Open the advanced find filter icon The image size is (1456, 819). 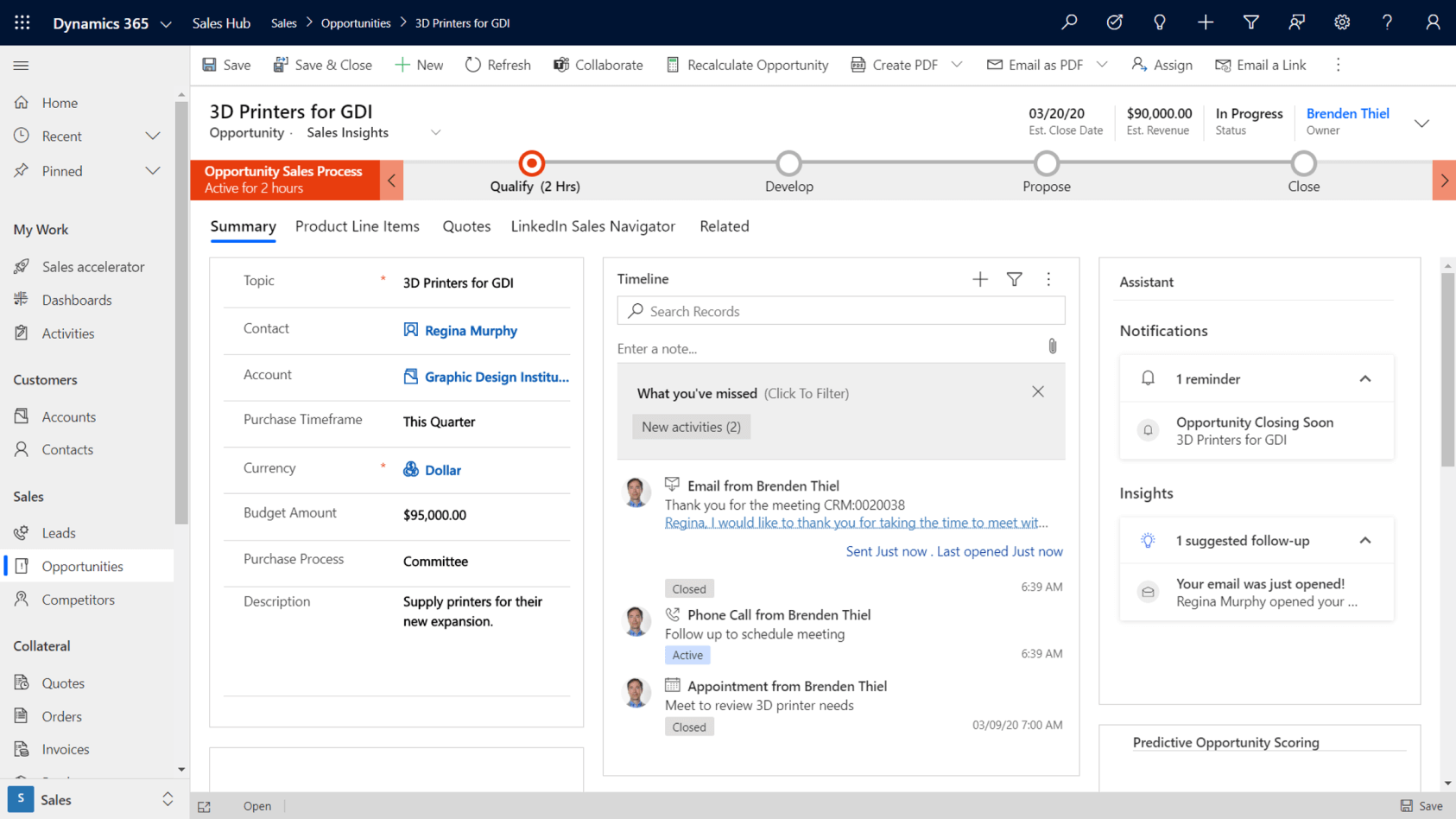1250,22
